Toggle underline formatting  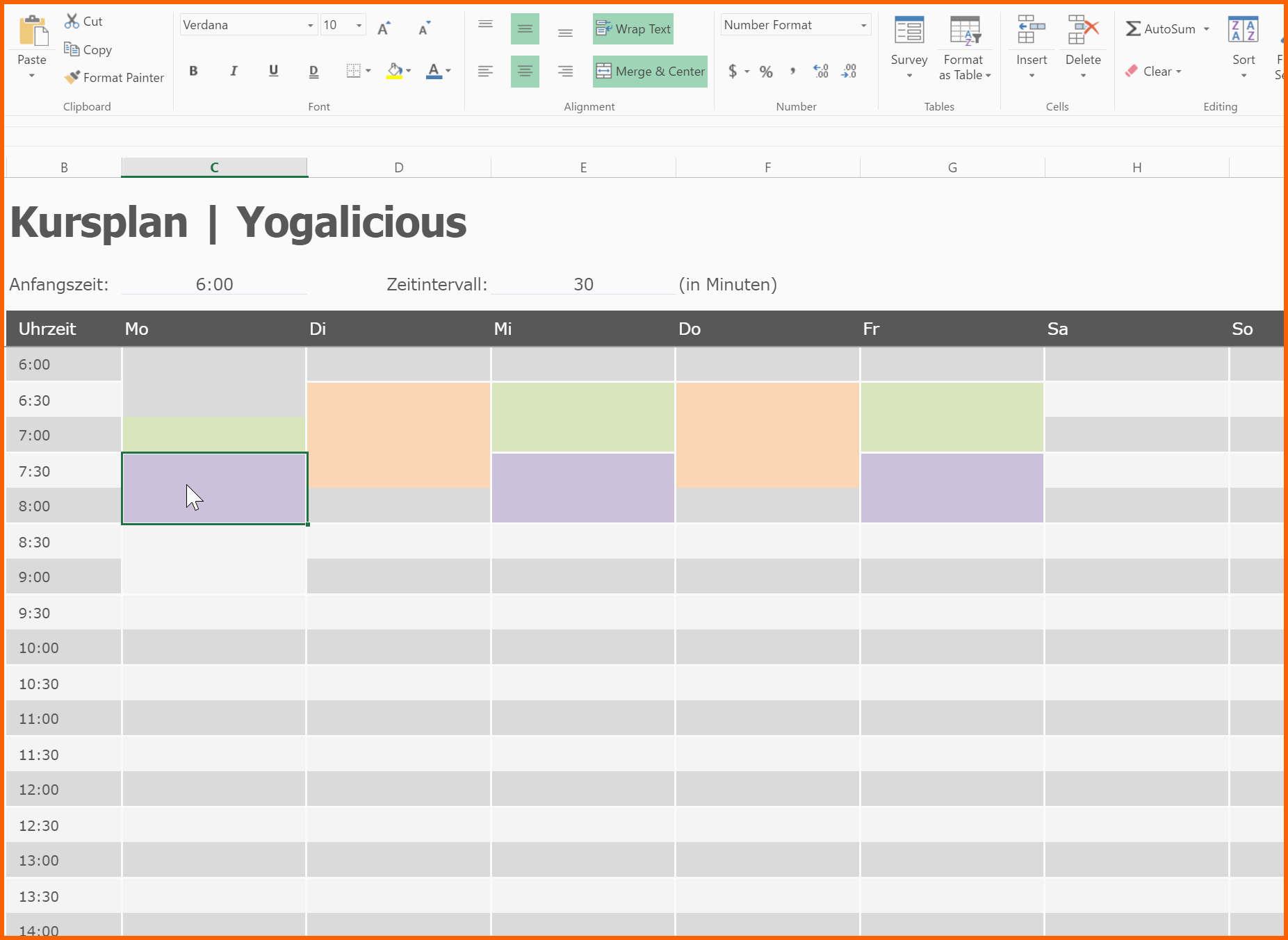[x=274, y=71]
